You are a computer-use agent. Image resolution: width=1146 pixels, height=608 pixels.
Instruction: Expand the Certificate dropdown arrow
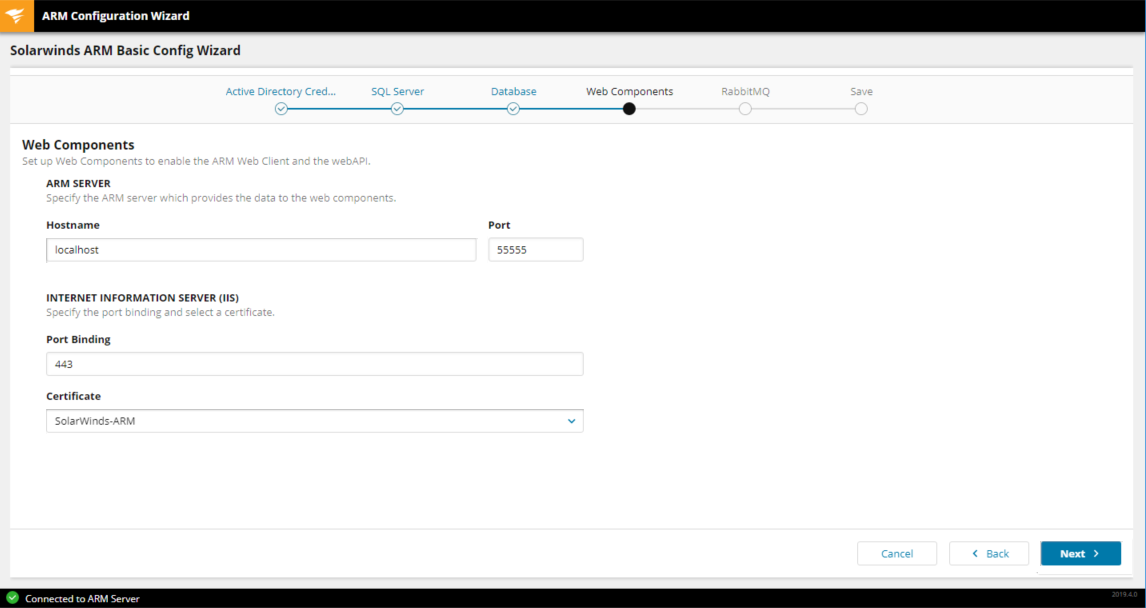coord(571,421)
